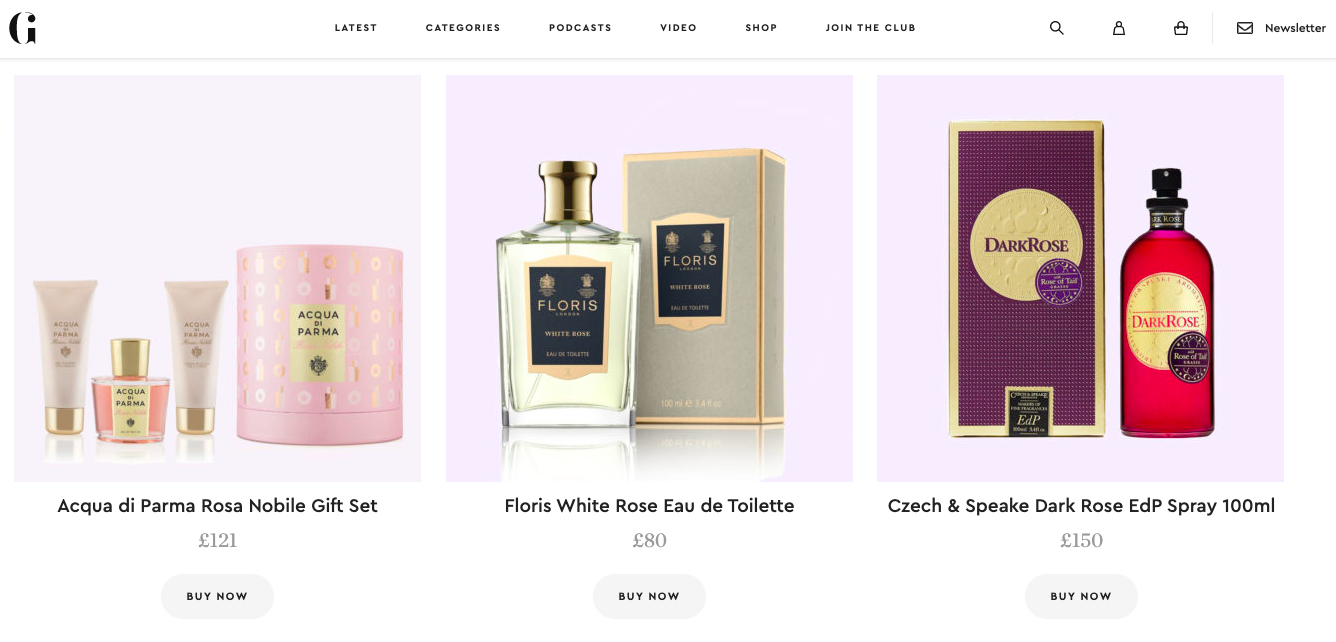Select Join The Club link
This screenshot has width=1336, height=642.
871,28
